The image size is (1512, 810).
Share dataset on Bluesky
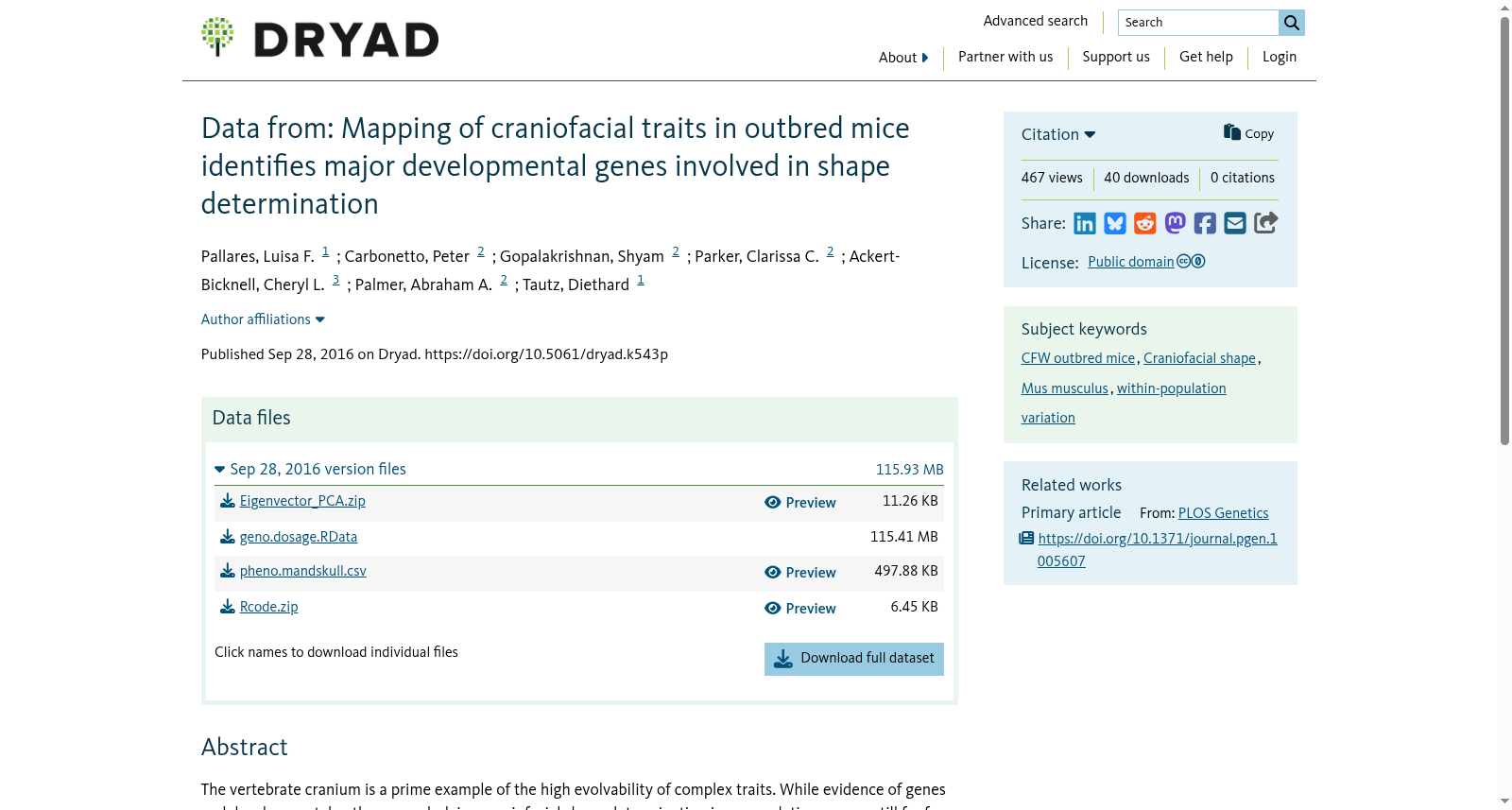1115,223
